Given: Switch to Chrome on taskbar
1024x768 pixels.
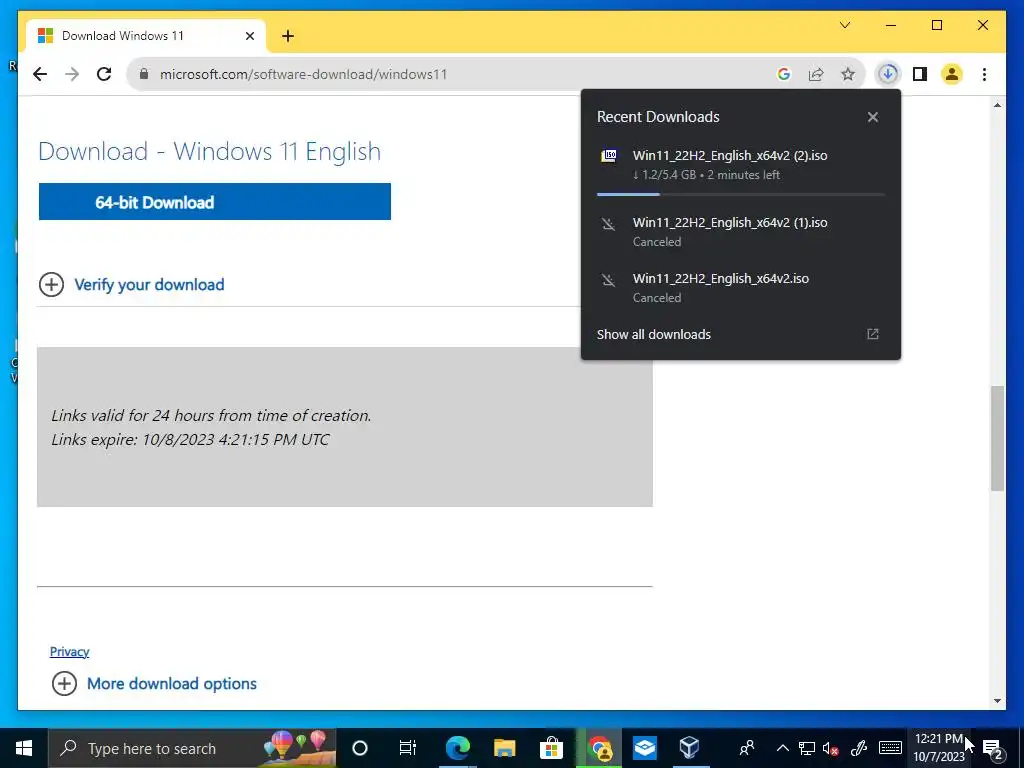Looking at the screenshot, I should (599, 748).
